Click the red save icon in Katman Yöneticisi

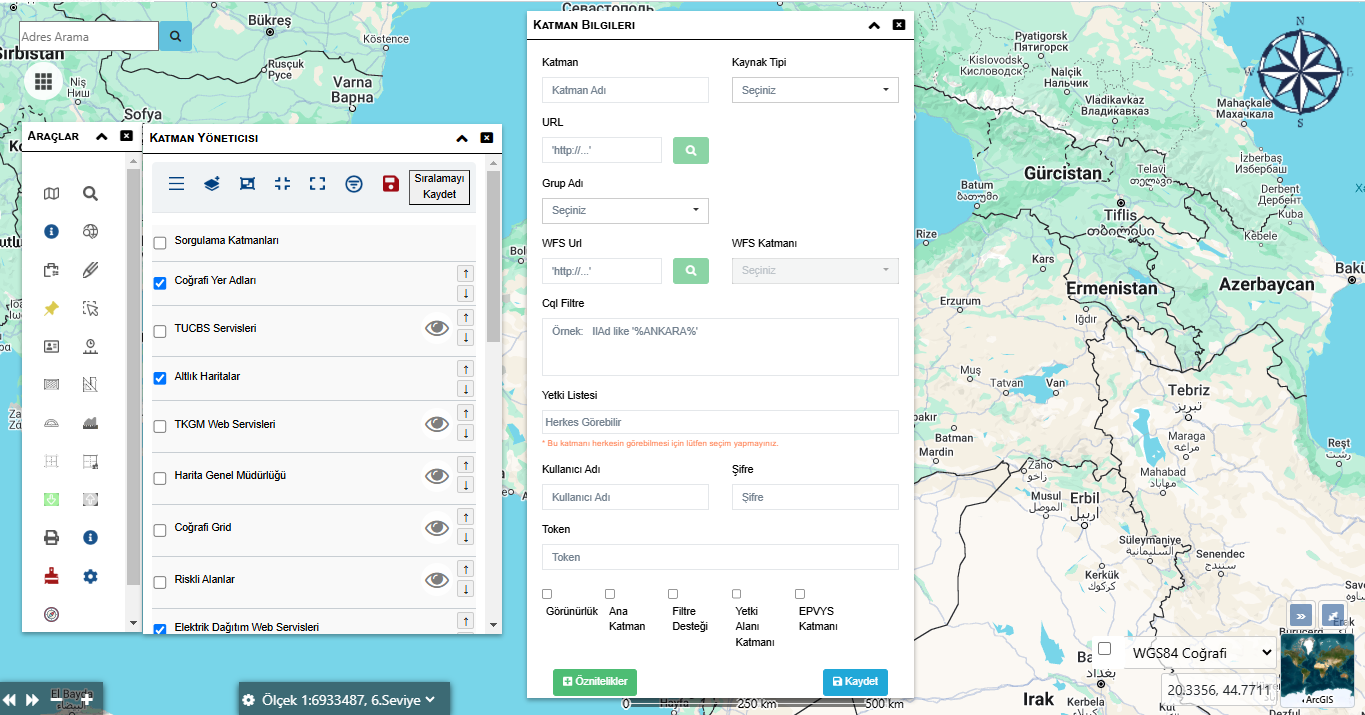pyautogui.click(x=391, y=184)
